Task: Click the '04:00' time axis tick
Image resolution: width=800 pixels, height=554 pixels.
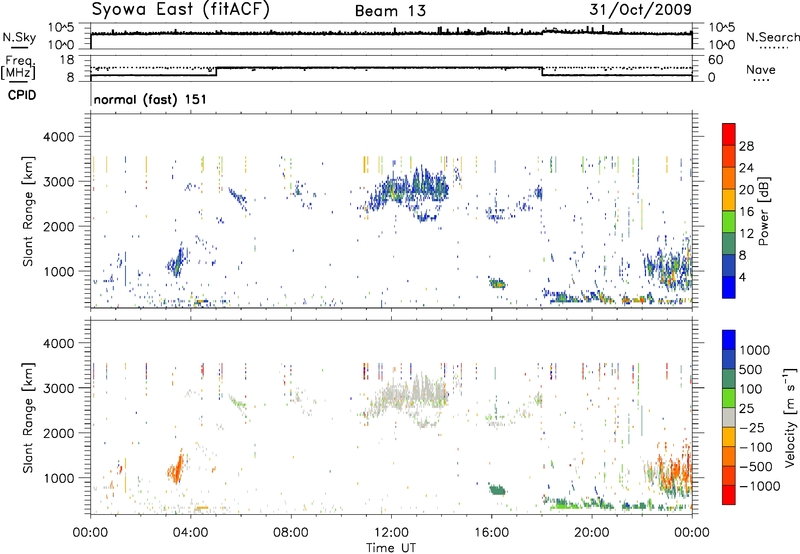Action: click(x=190, y=533)
